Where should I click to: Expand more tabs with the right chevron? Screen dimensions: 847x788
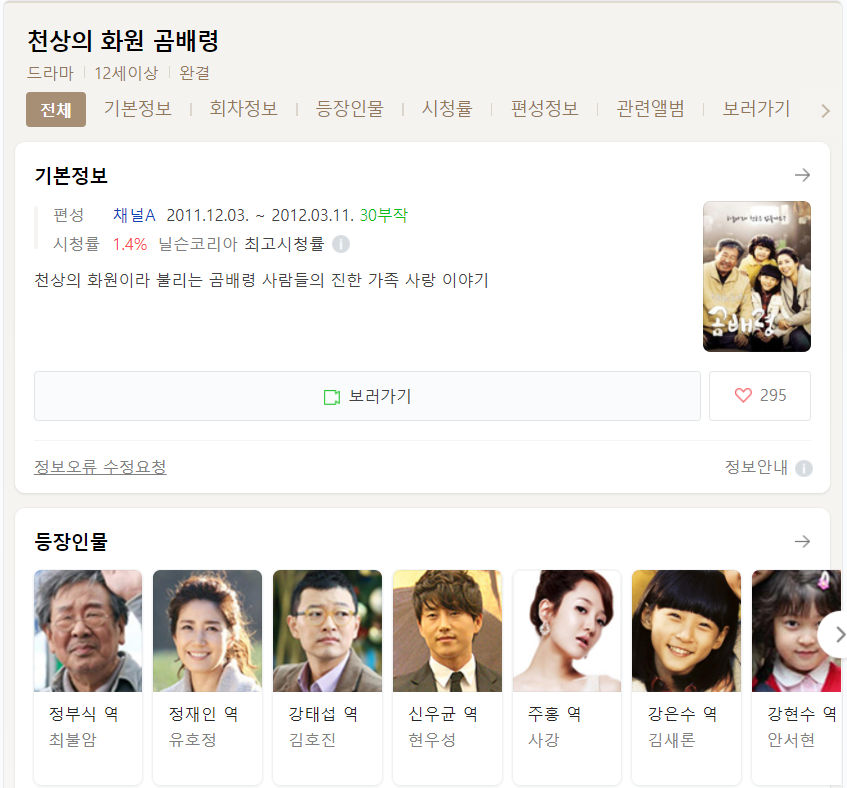click(825, 111)
